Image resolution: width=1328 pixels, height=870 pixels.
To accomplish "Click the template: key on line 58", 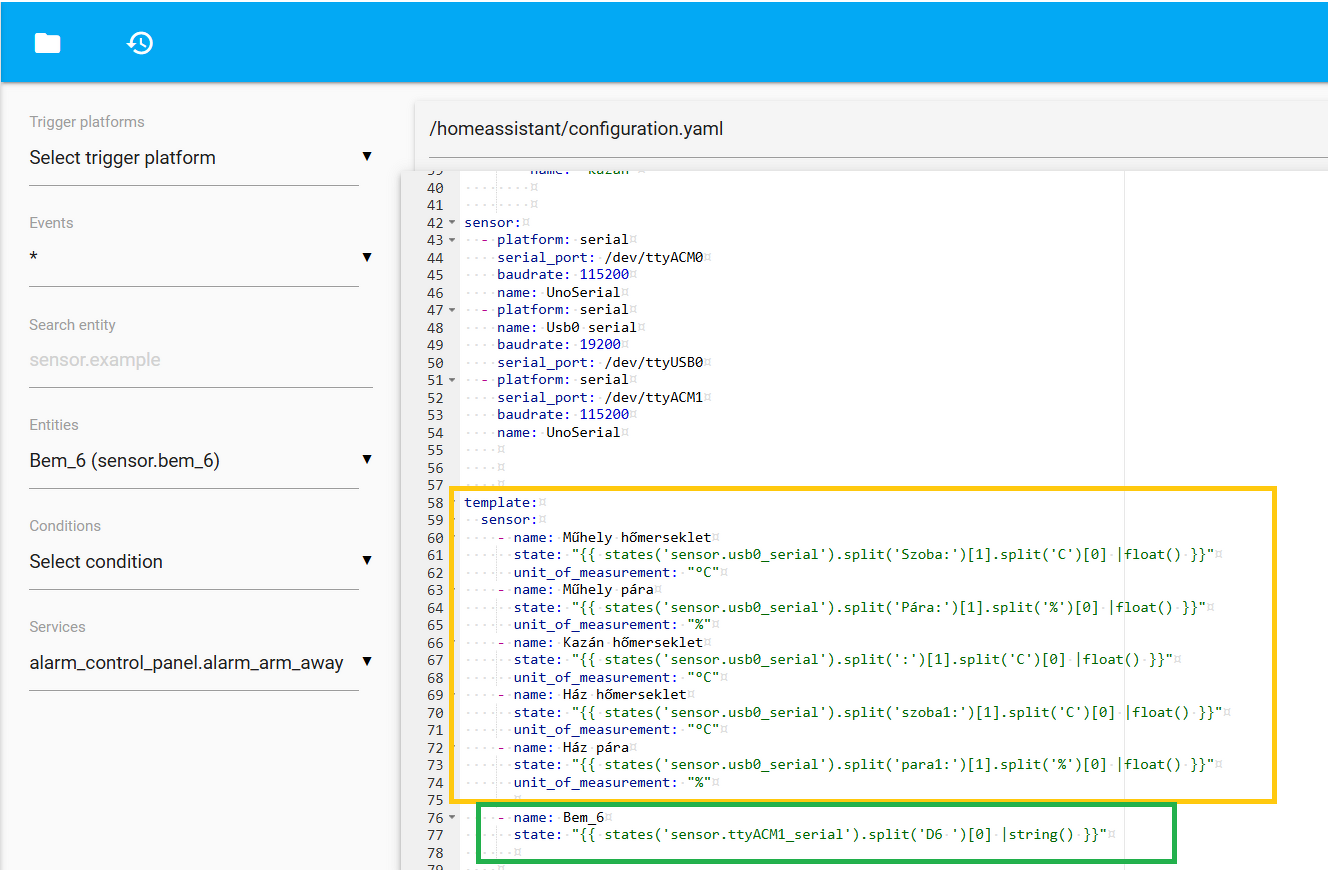I will pos(501,502).
